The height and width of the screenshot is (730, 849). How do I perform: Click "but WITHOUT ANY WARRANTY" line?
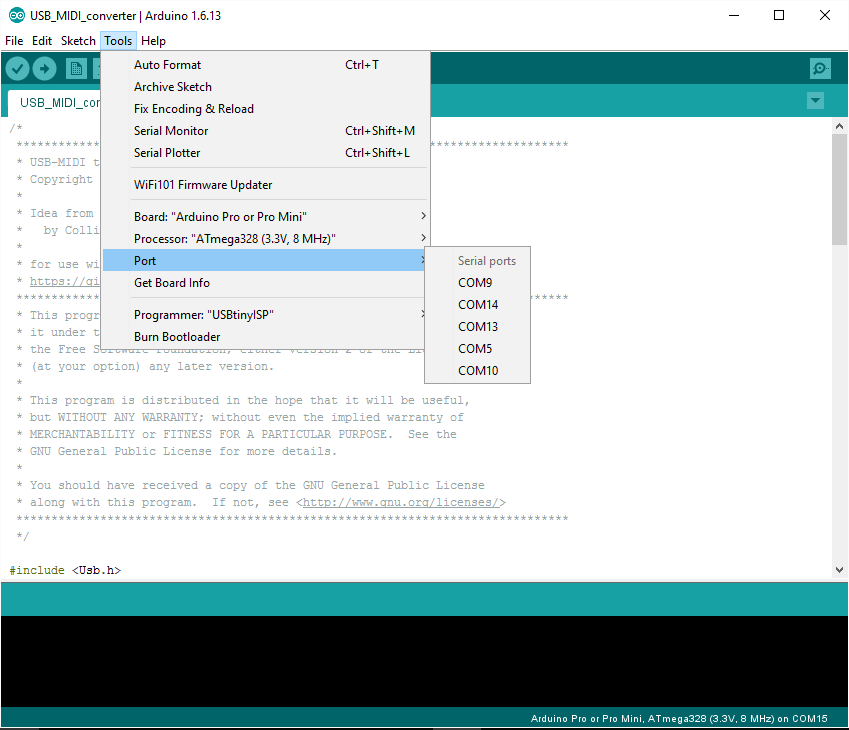(x=240, y=418)
